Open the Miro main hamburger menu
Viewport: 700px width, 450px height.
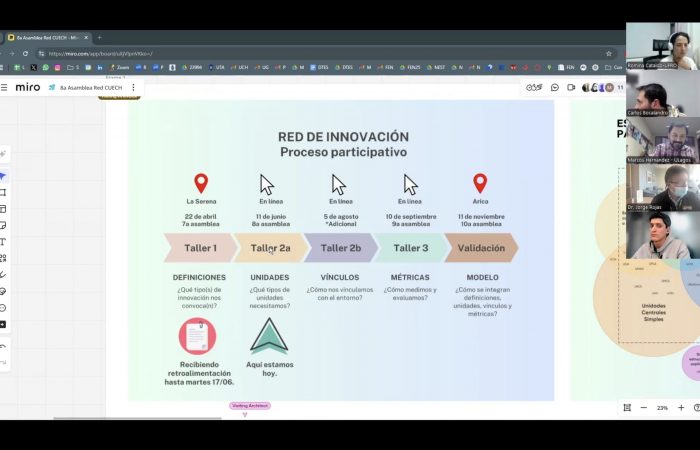click(5, 87)
